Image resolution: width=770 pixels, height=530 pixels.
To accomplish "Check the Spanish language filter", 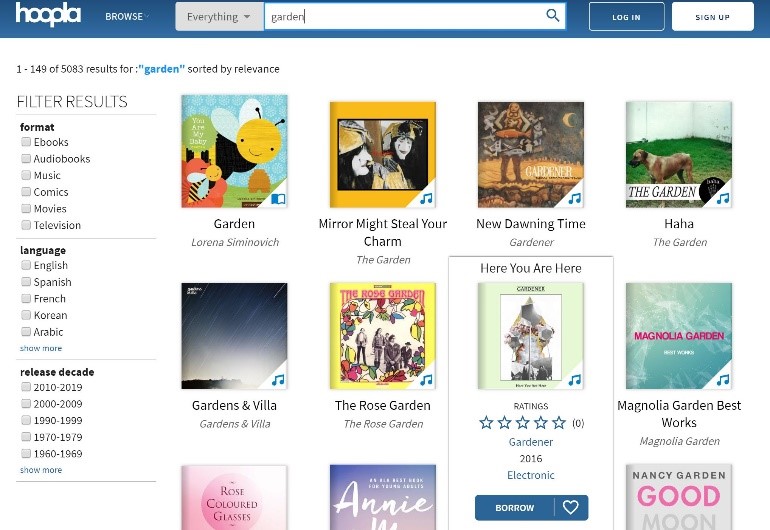I will click(26, 282).
